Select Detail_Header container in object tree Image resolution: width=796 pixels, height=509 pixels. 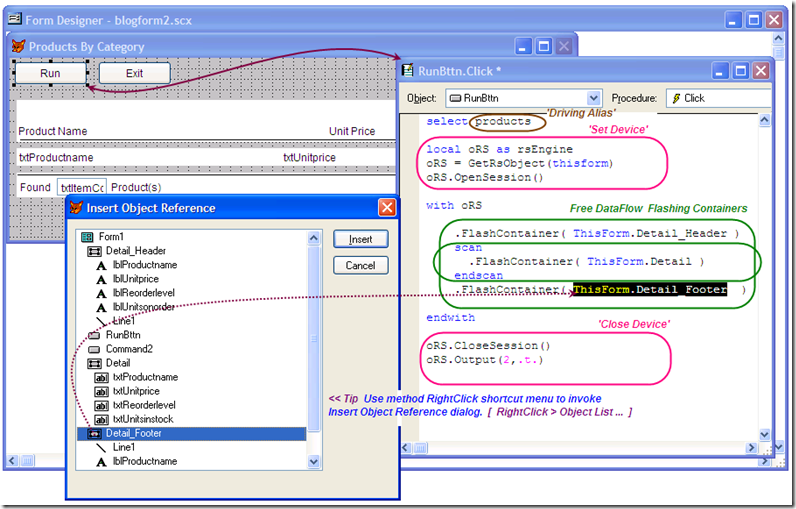point(136,251)
